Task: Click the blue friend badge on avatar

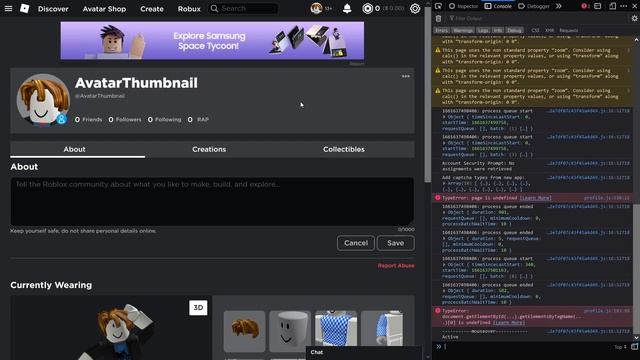Action: 61,119
